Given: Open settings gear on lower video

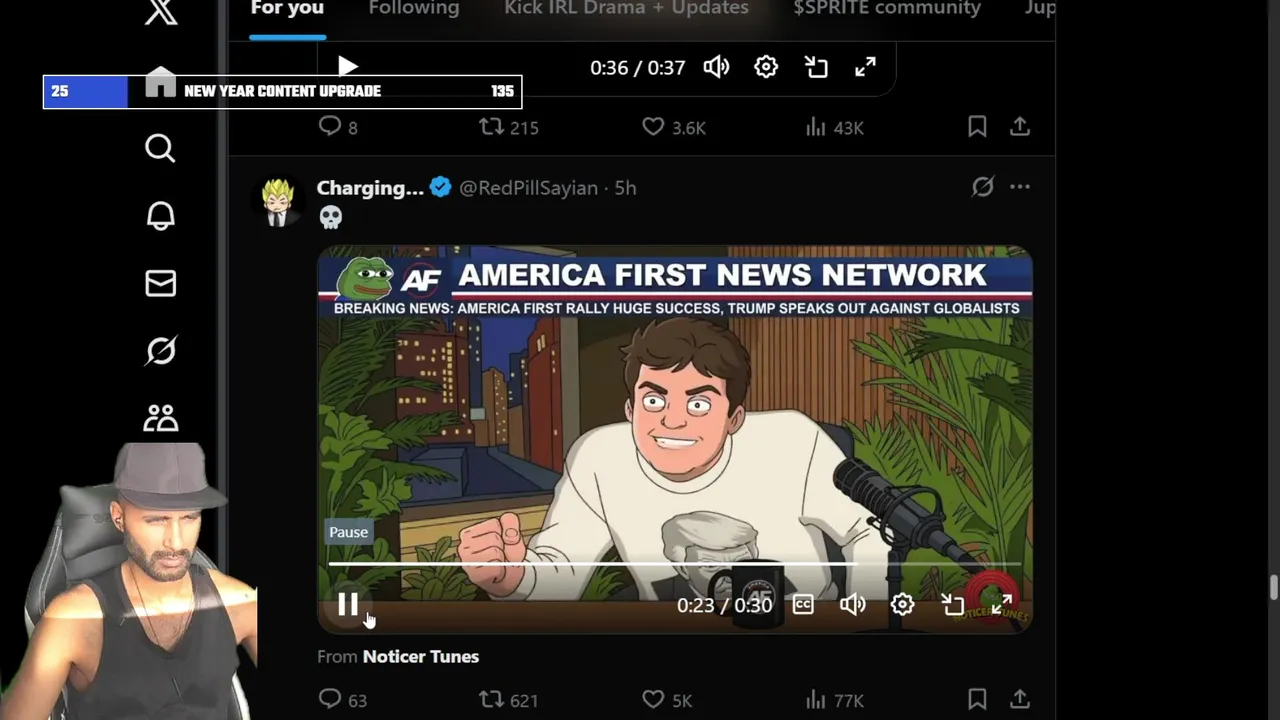Looking at the screenshot, I should 902,604.
